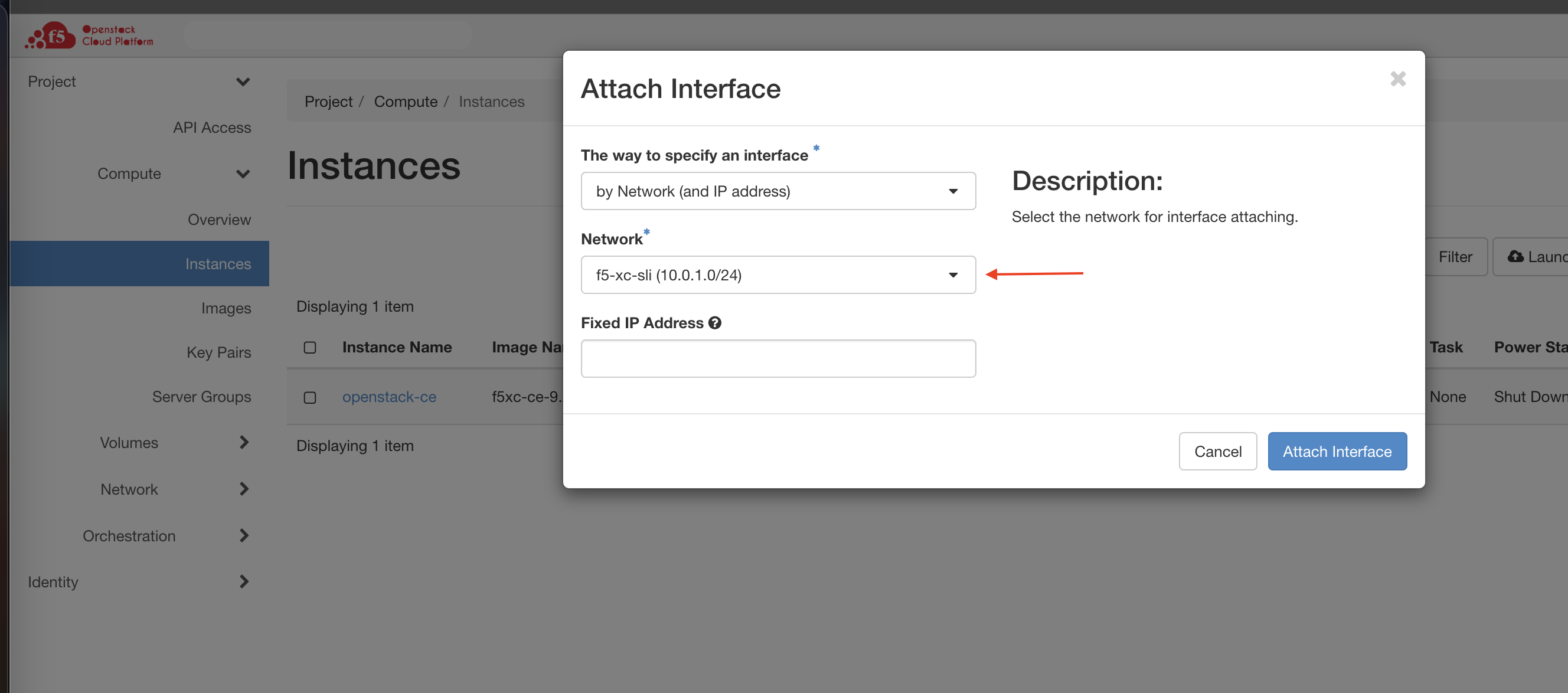The height and width of the screenshot is (693, 1568).
Task: Collapse the Project section
Action: tap(243, 81)
